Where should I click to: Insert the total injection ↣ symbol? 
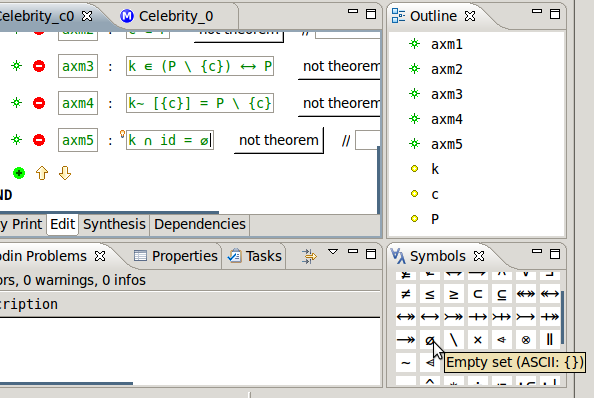525,317
